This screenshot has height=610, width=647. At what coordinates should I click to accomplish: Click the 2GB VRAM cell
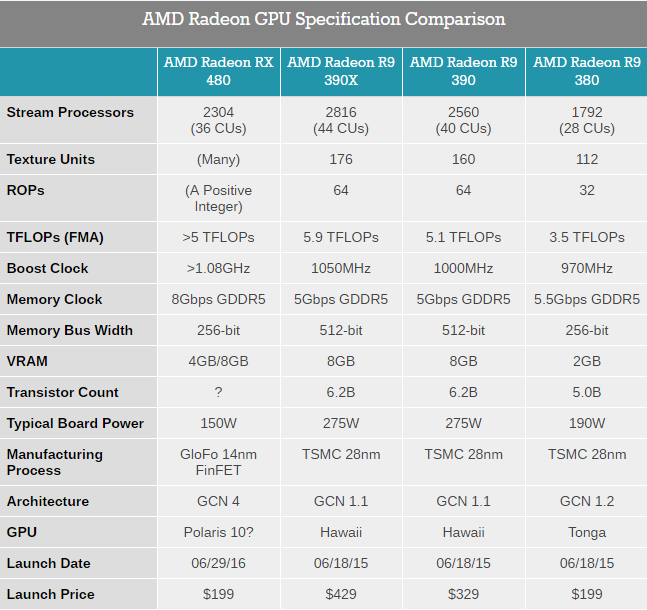point(587,361)
